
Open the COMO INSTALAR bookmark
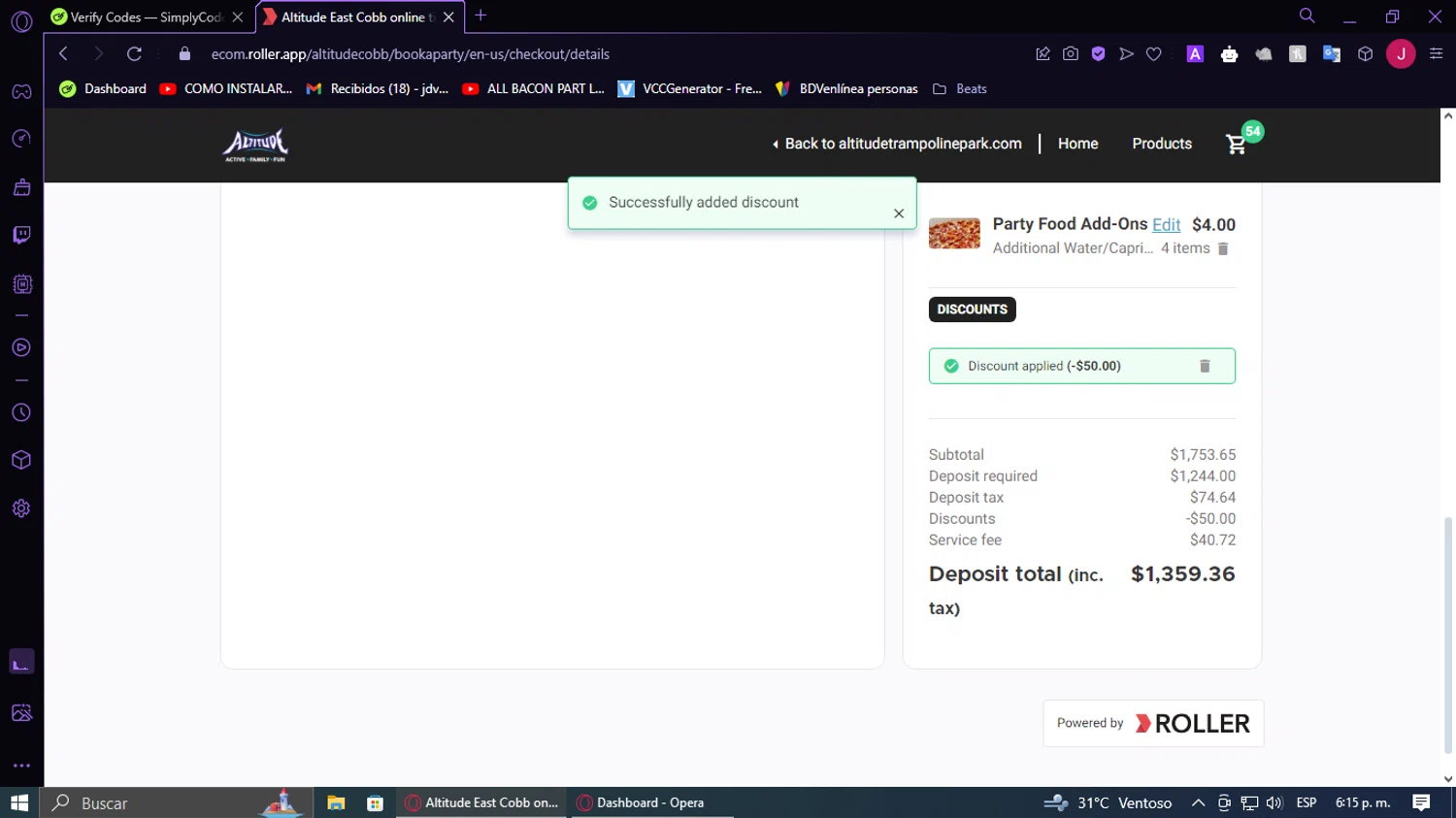click(x=226, y=89)
